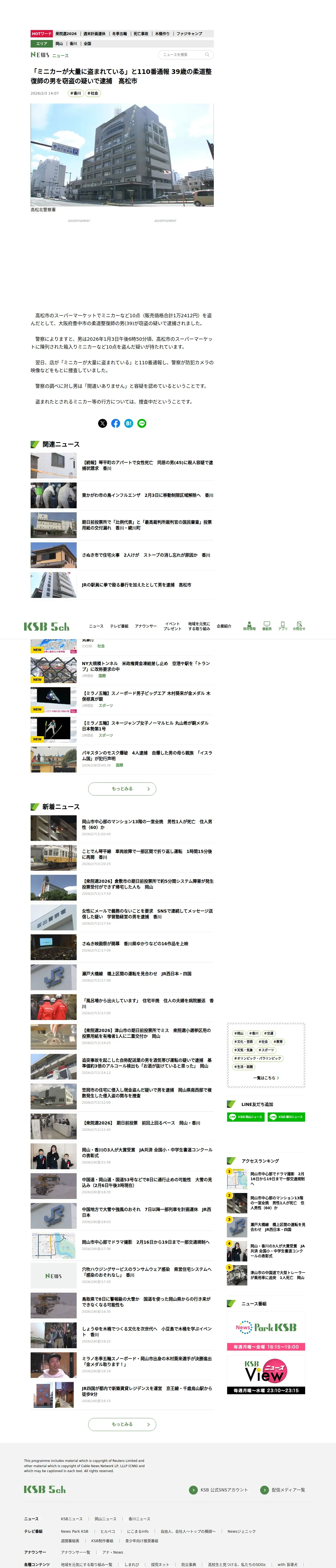This screenshot has height=1568, width=336.
Task: Open the 冬季五輪 hot word
Action: pos(120,34)
